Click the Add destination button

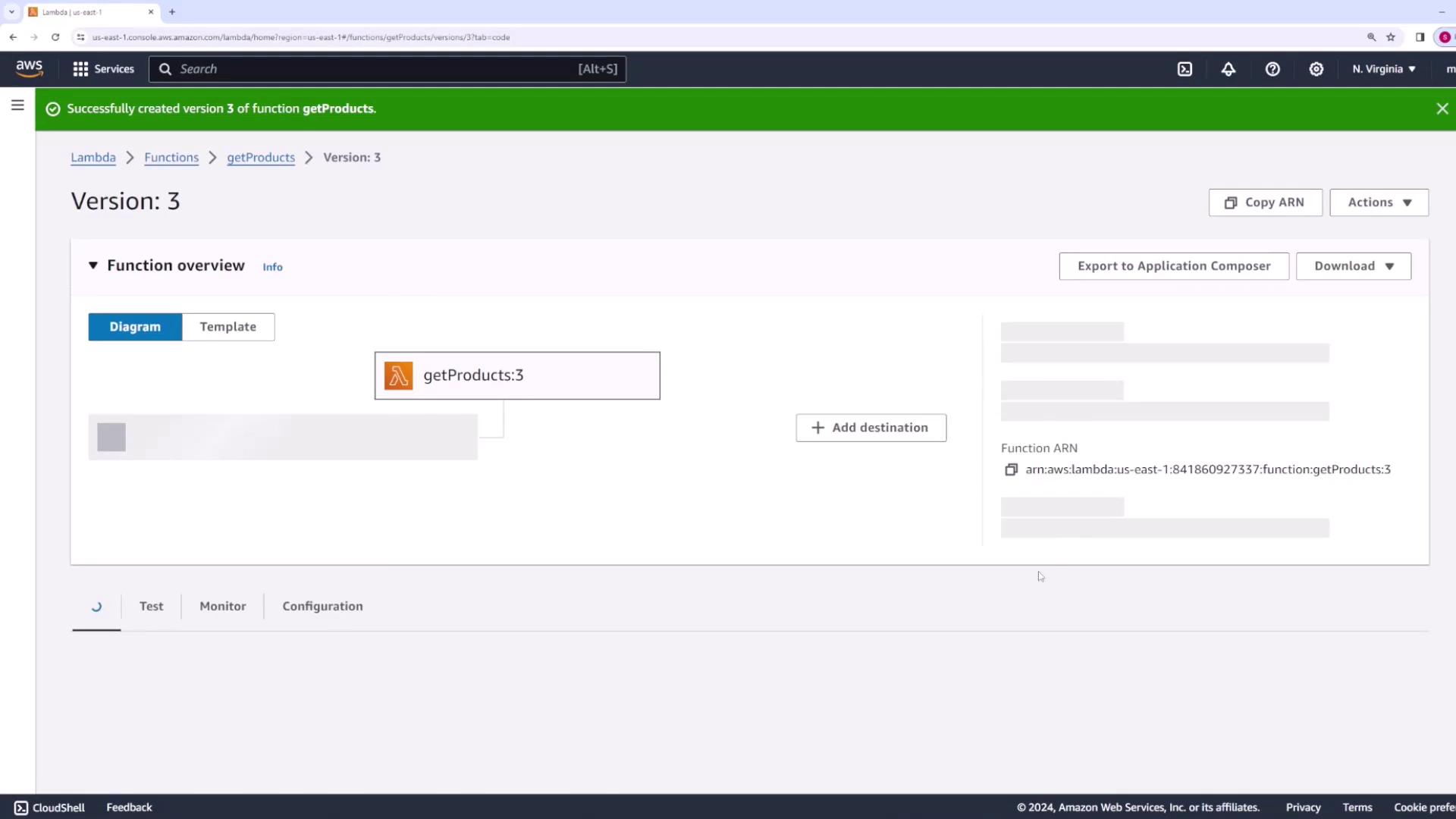(871, 428)
